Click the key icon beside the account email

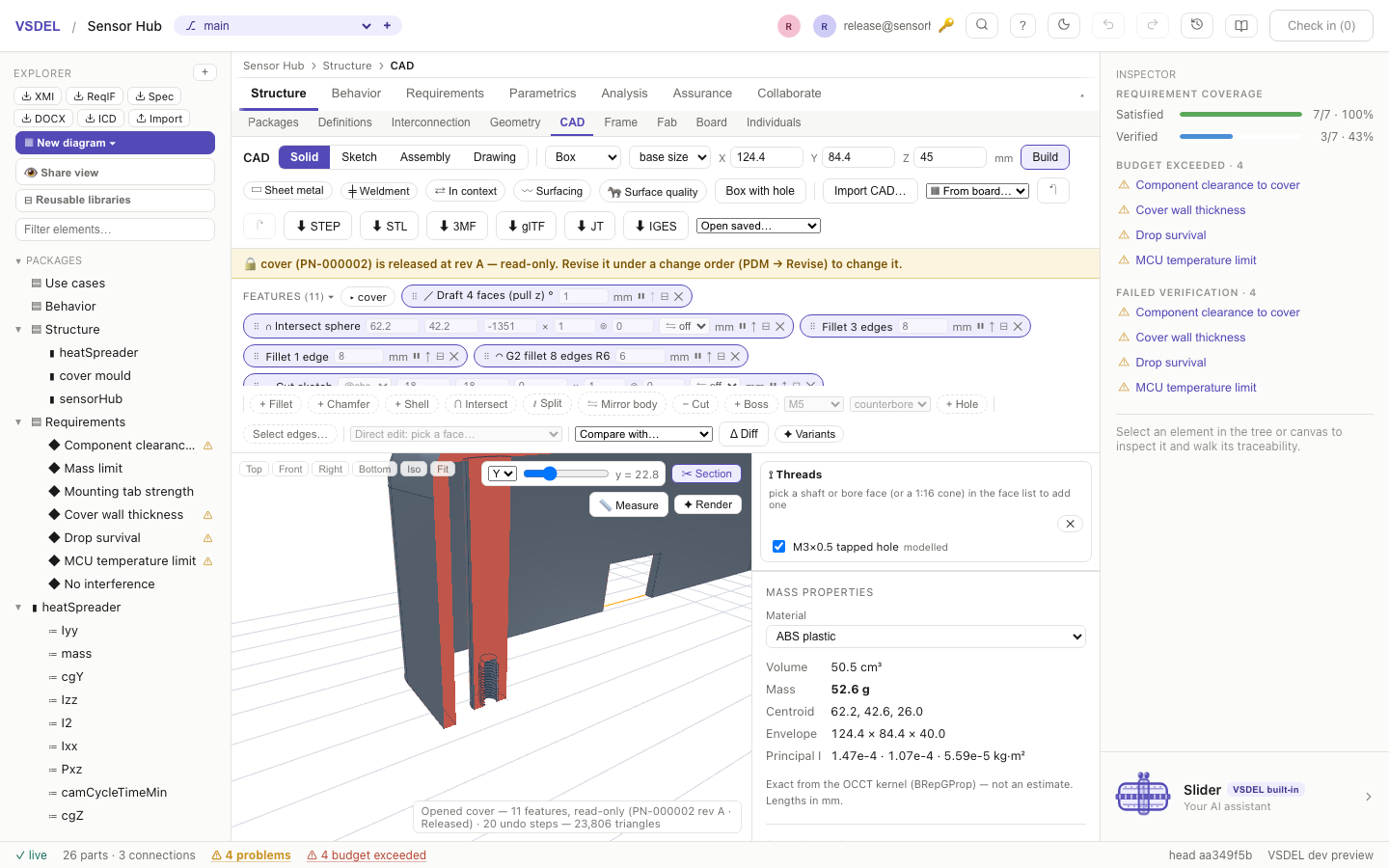(x=946, y=26)
